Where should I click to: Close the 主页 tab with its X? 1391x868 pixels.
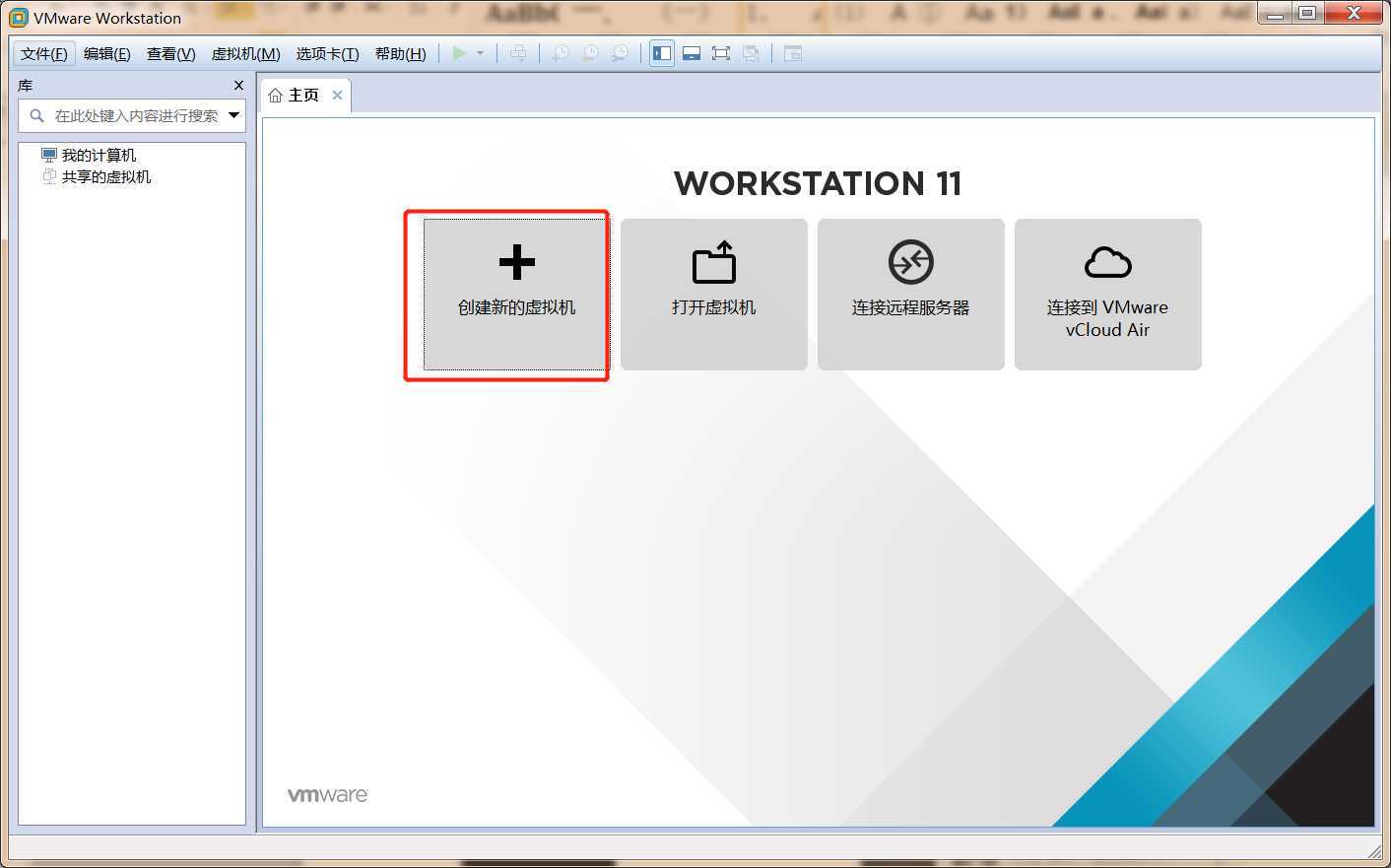click(337, 95)
